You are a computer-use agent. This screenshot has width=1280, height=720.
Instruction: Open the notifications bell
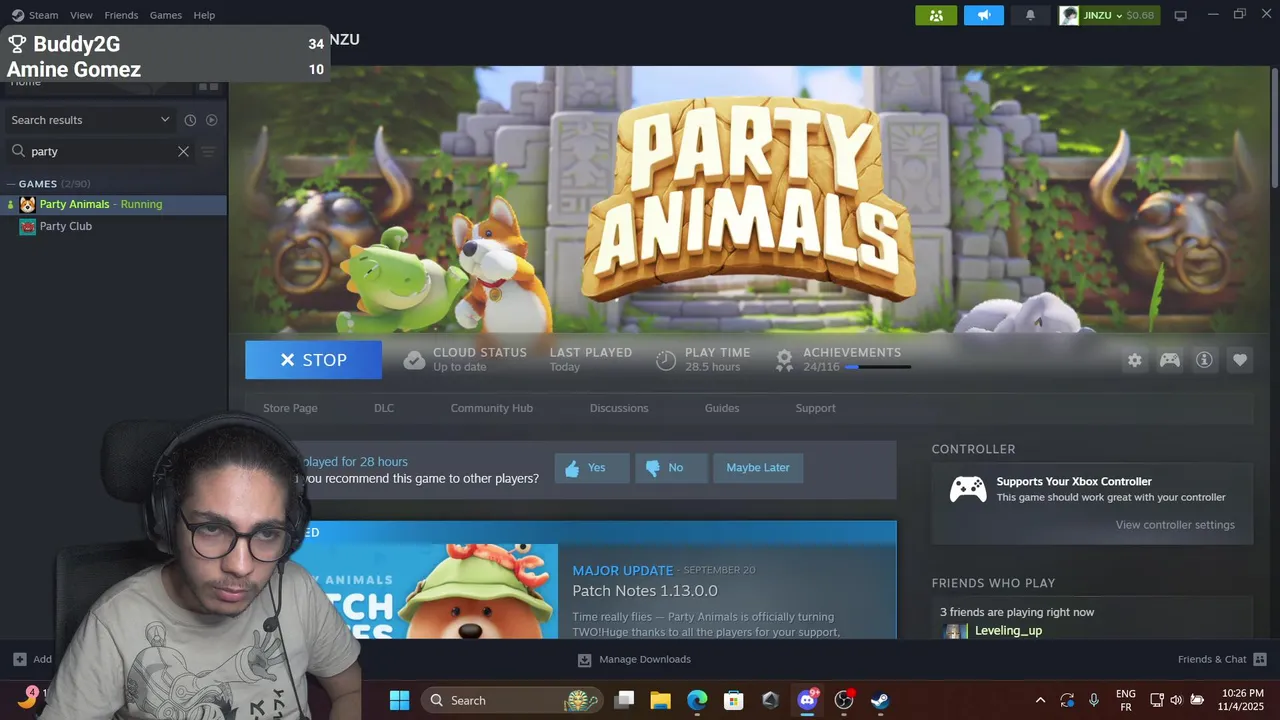1030,15
